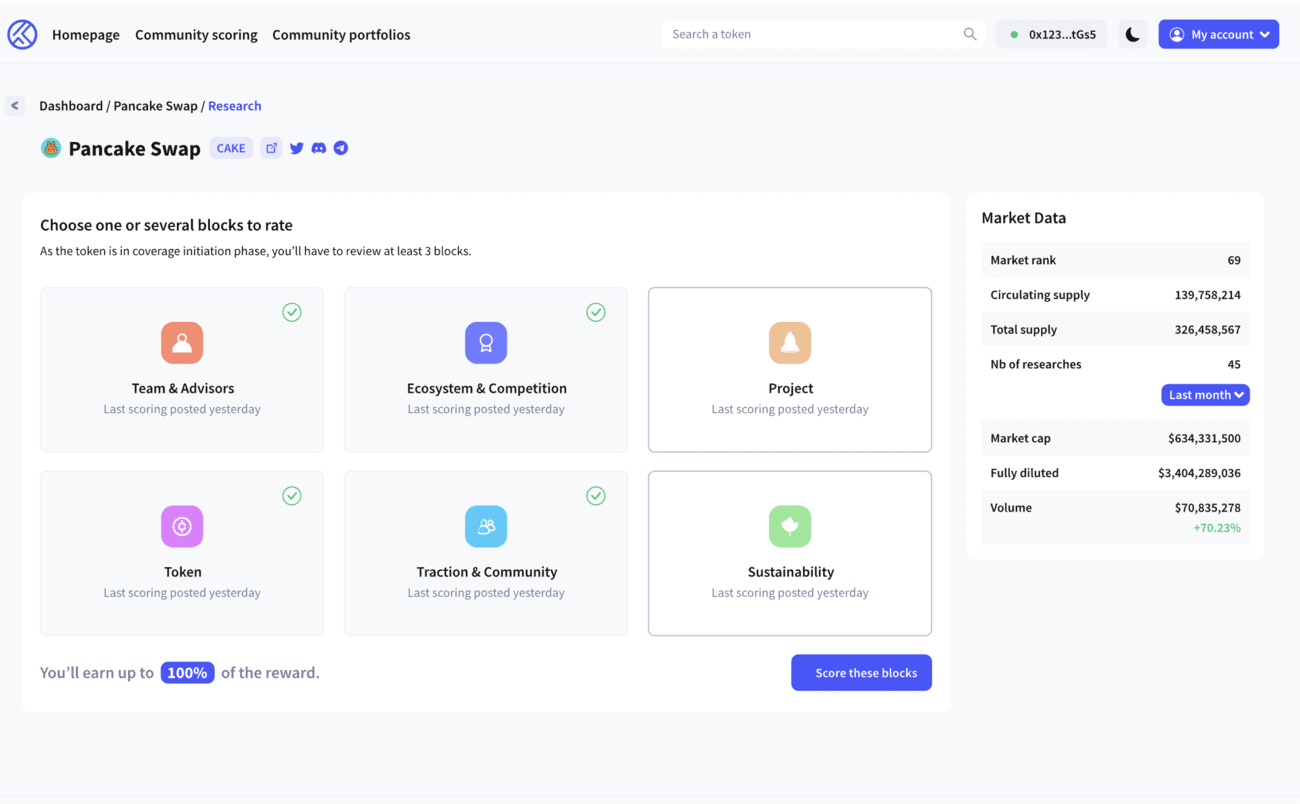The width and height of the screenshot is (1300, 804).
Task: Click the Circulating supply value 139,758,214
Action: tap(1207, 295)
